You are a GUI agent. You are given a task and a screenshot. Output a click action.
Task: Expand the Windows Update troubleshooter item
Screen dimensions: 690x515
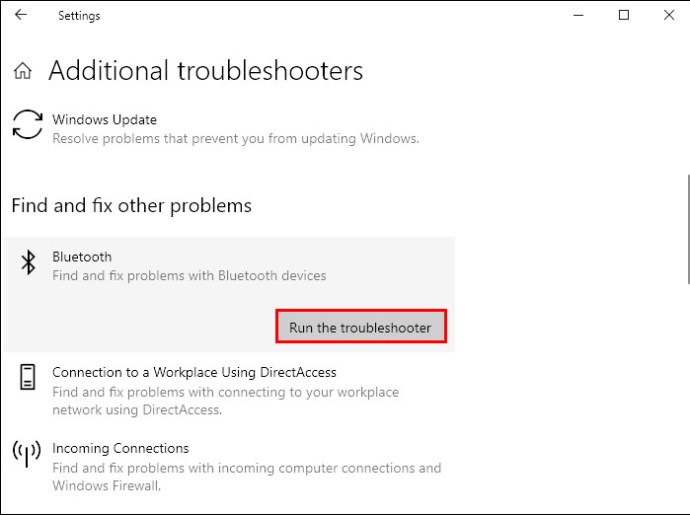pos(228,129)
